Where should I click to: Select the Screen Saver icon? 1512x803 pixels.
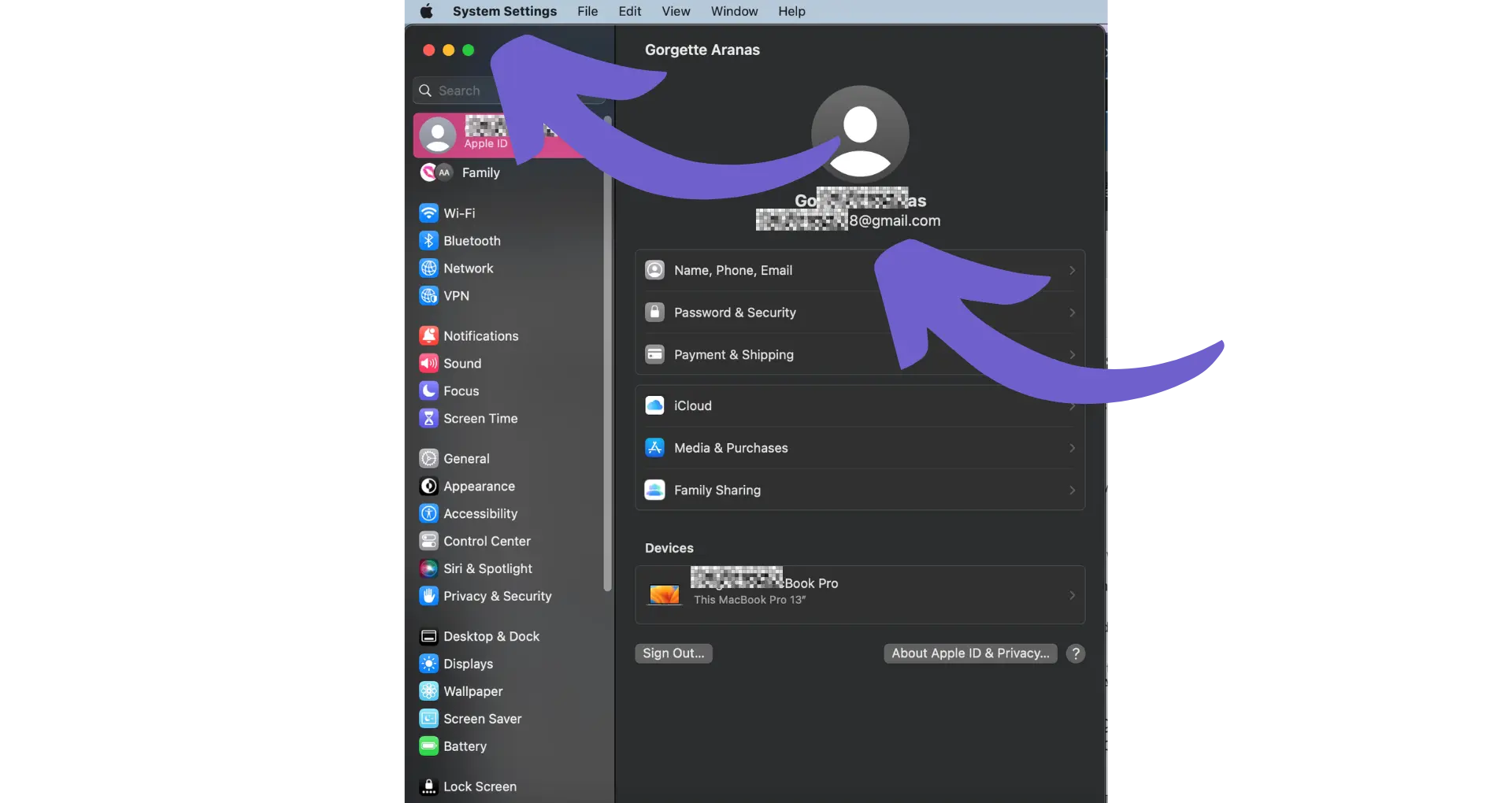tap(428, 720)
